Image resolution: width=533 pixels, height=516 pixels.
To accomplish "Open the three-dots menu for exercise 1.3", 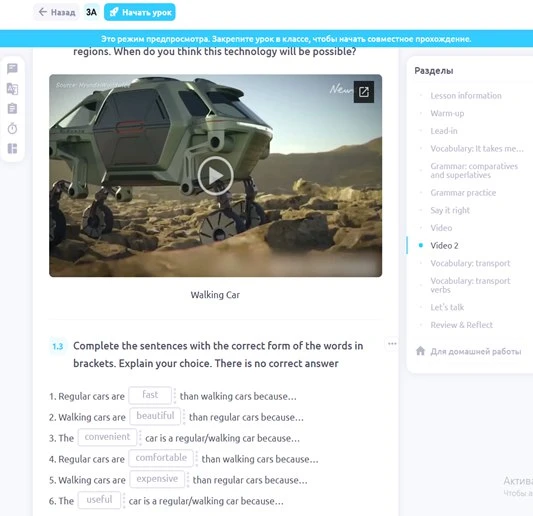I will click(392, 344).
